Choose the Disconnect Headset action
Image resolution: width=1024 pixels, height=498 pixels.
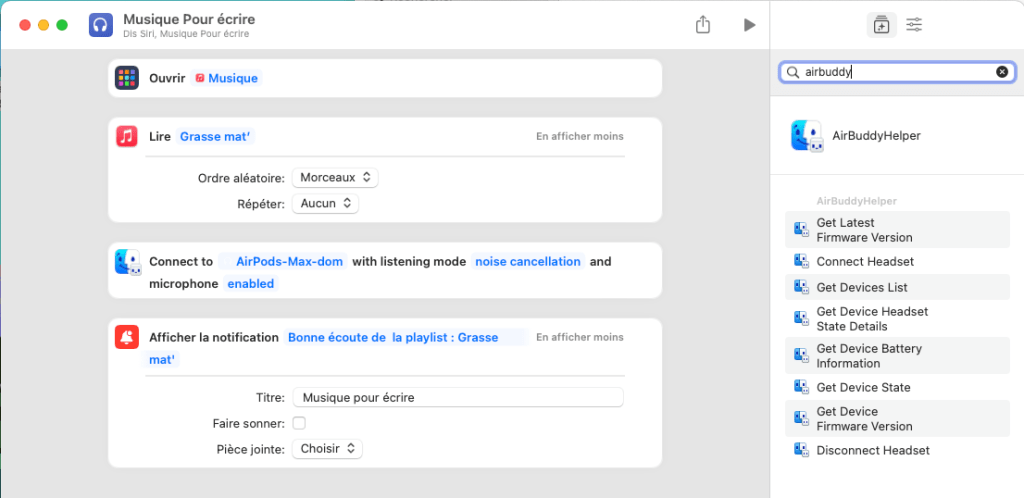872,450
